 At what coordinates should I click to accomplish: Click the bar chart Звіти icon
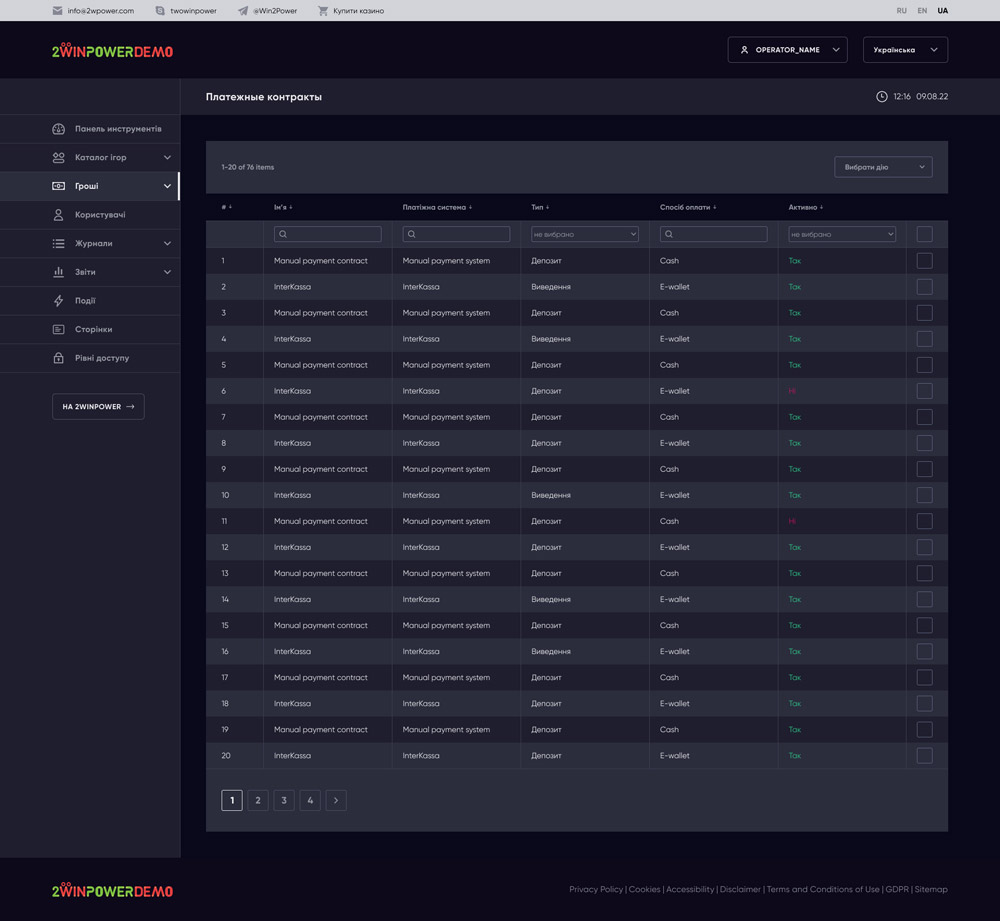(x=58, y=272)
